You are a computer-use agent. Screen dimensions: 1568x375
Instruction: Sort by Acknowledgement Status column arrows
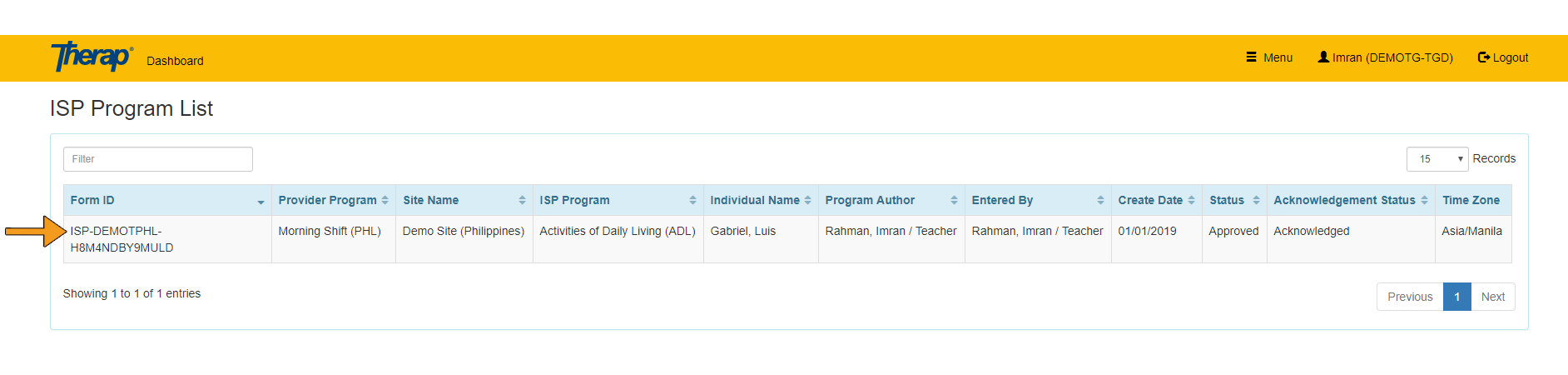pyautogui.click(x=1424, y=200)
